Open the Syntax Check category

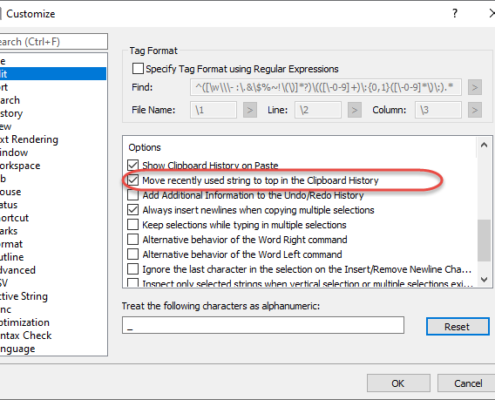26,335
